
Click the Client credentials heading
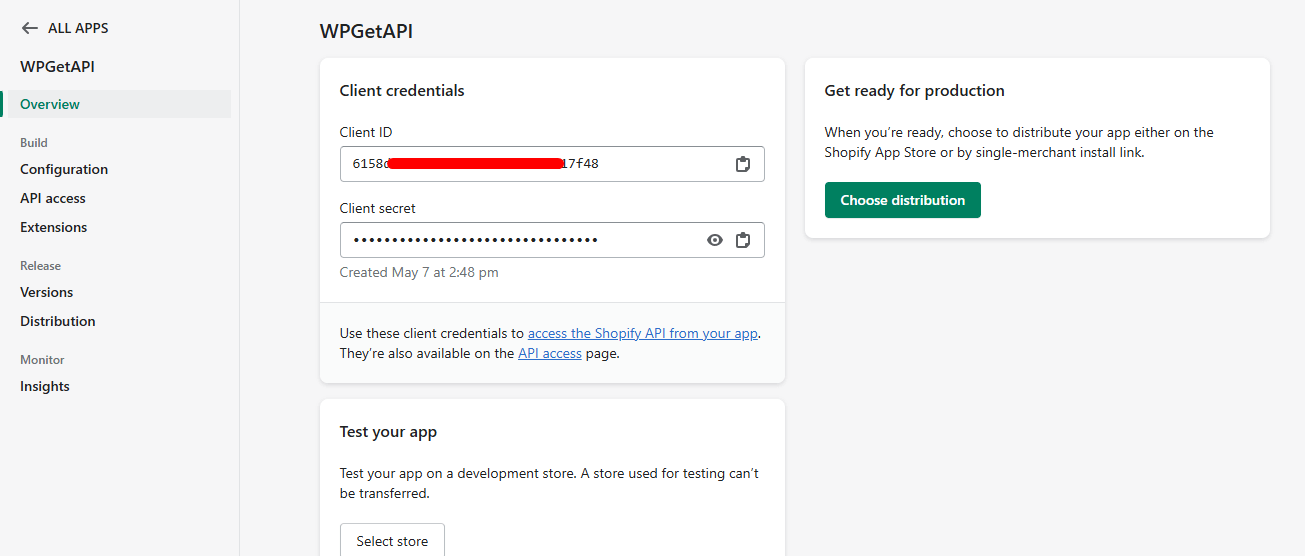tap(402, 90)
